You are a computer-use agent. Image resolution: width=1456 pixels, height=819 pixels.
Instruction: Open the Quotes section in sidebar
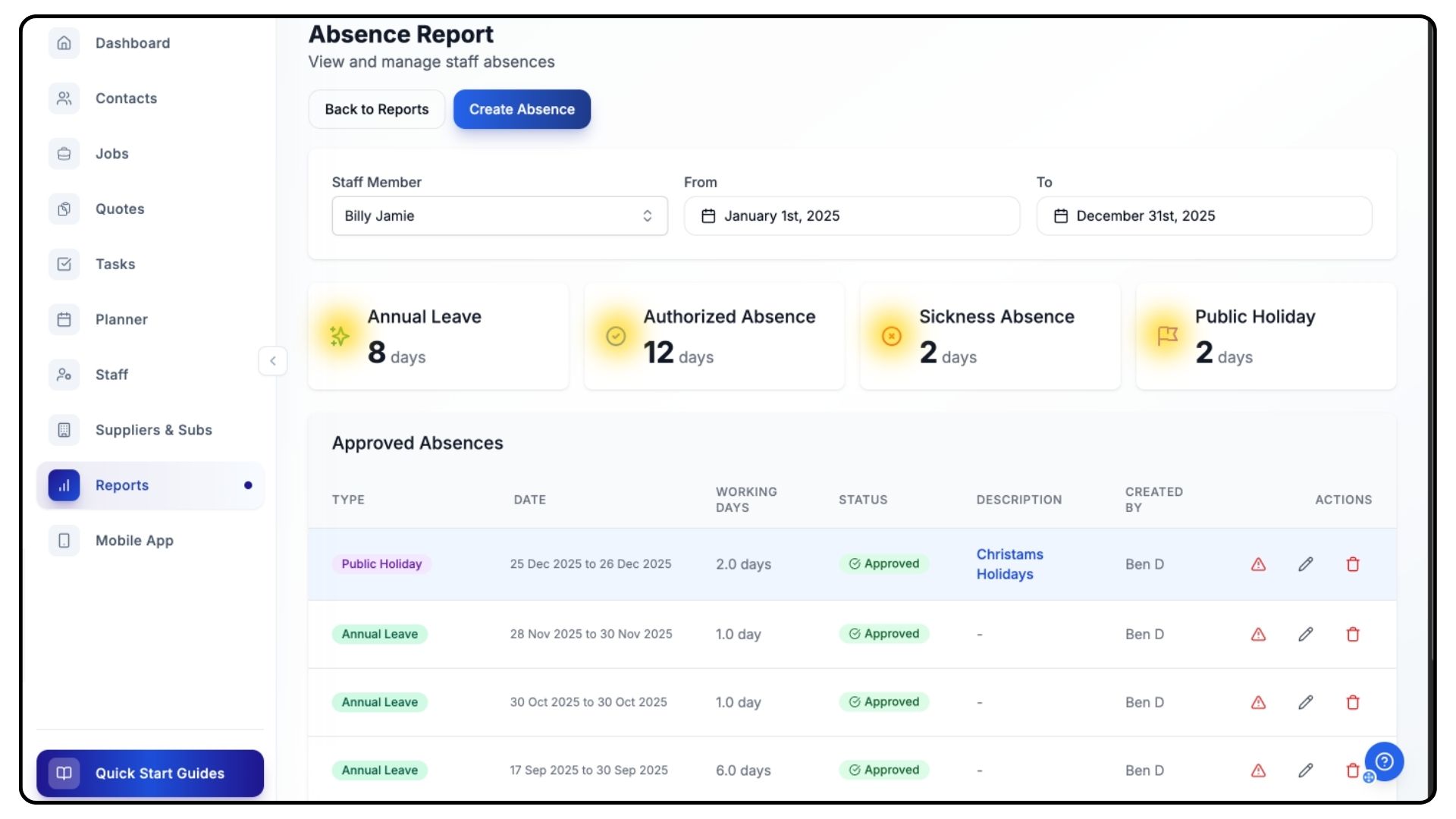click(119, 209)
